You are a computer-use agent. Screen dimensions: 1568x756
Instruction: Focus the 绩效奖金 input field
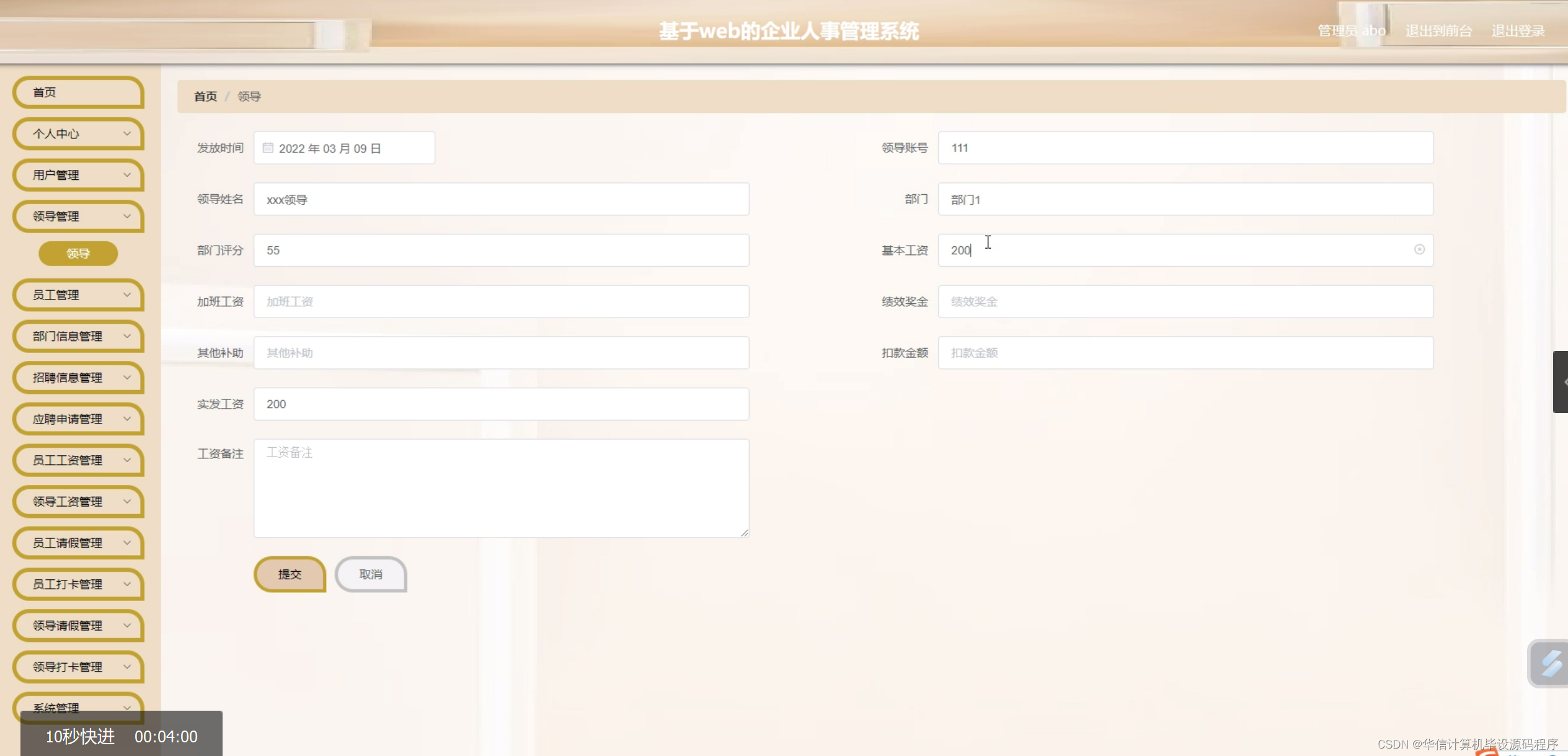pos(1185,302)
